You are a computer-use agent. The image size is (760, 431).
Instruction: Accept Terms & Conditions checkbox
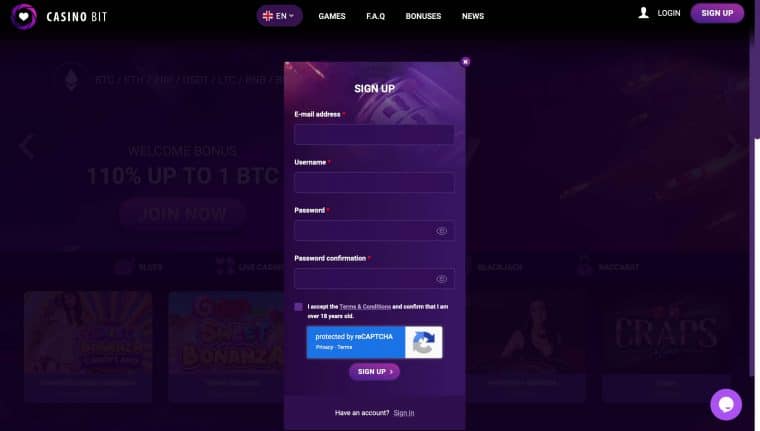click(x=298, y=307)
